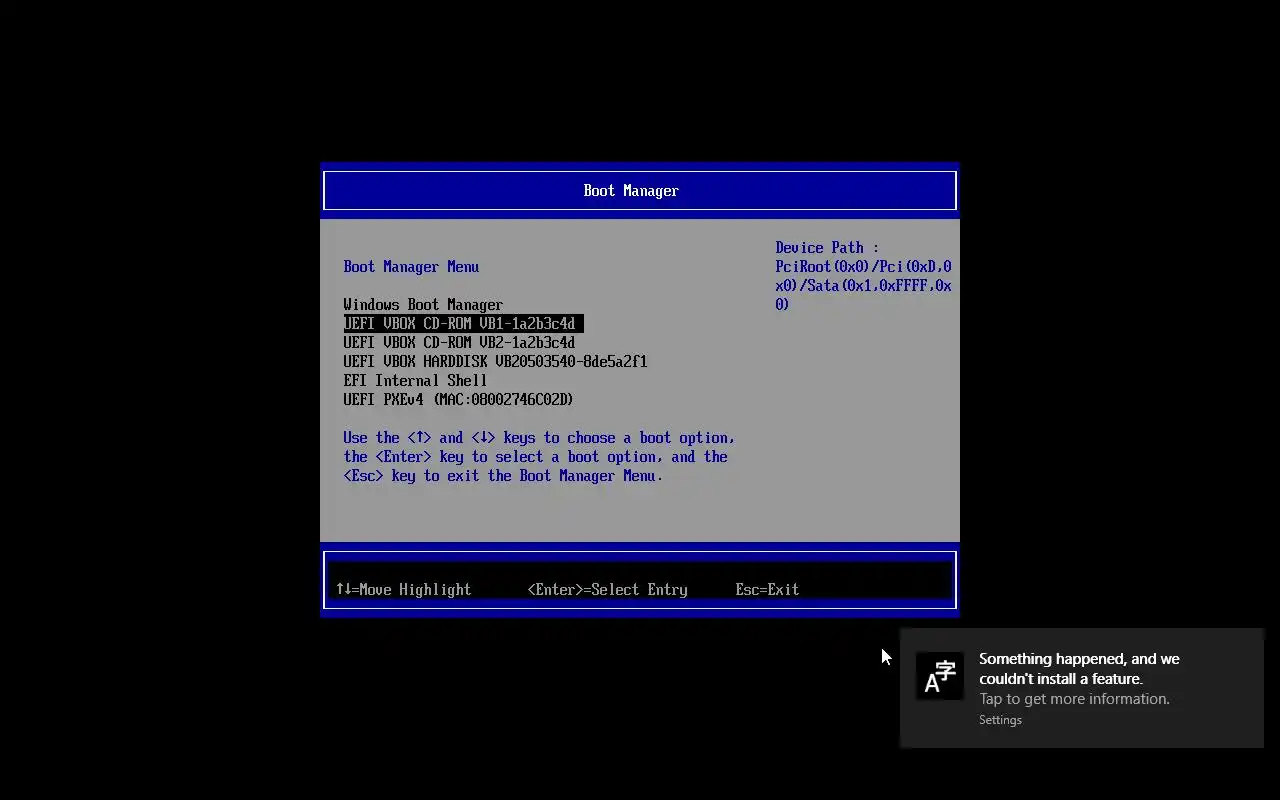Click the 'Device Path :' label
Viewport: 1280px width, 800px height.
(x=827, y=248)
